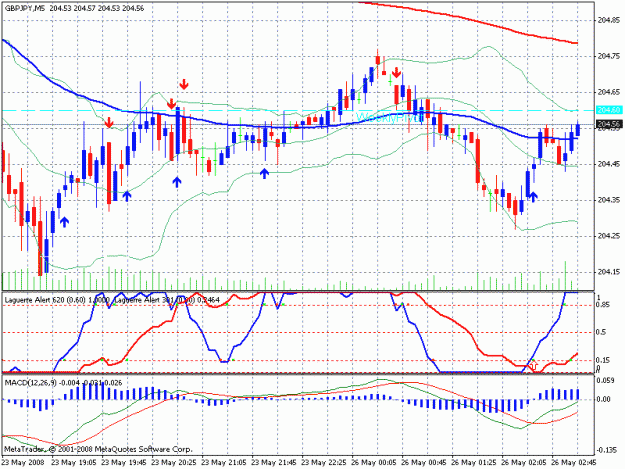This screenshot has width=625, height=469.
Task: Click the 0.5 Laguerre level value
Action: click(x=601, y=332)
